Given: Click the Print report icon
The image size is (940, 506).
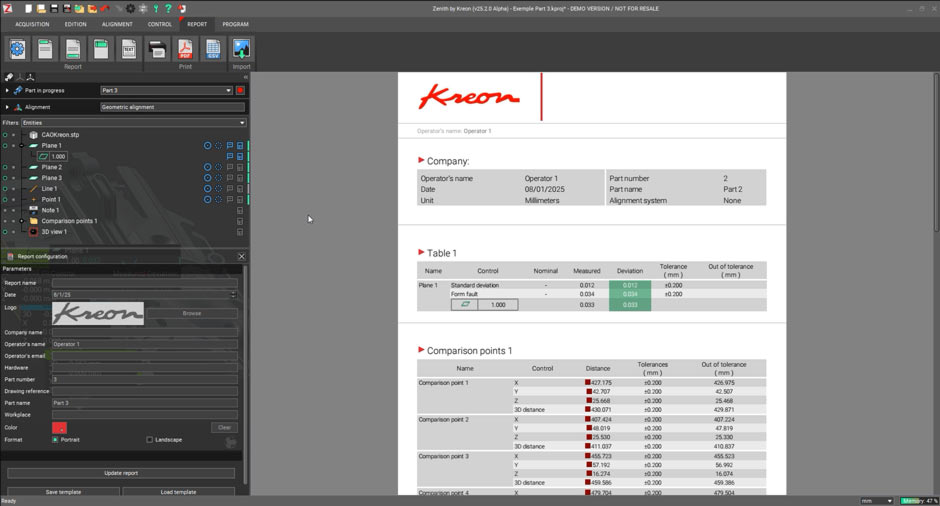Looking at the screenshot, I should point(157,48).
